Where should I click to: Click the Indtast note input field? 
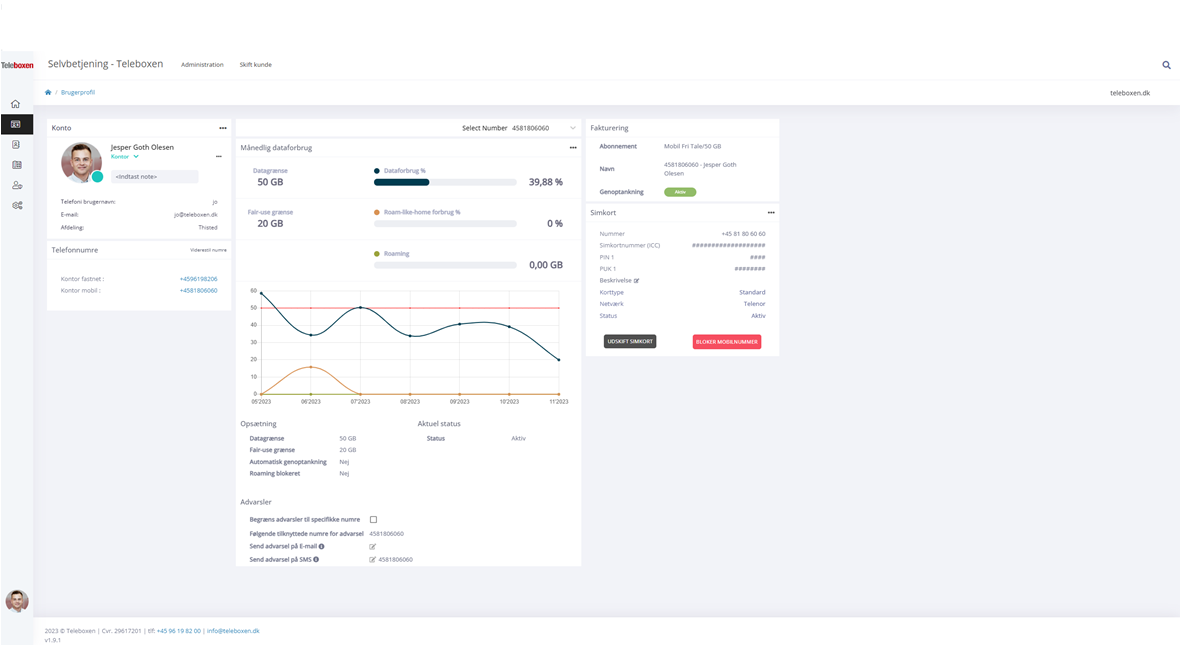[x=154, y=177]
